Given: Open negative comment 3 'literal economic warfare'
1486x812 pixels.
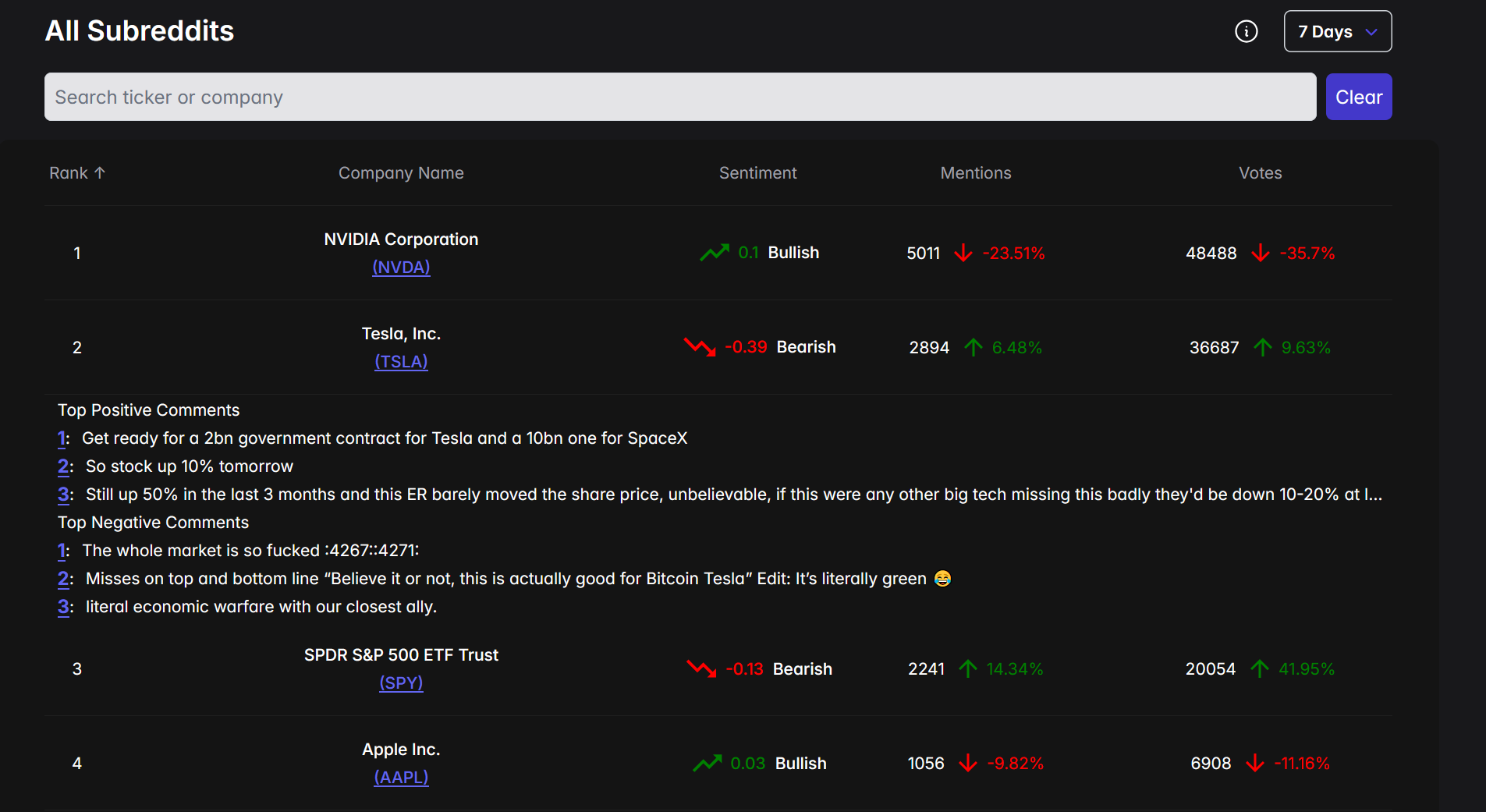Looking at the screenshot, I should tap(64, 607).
